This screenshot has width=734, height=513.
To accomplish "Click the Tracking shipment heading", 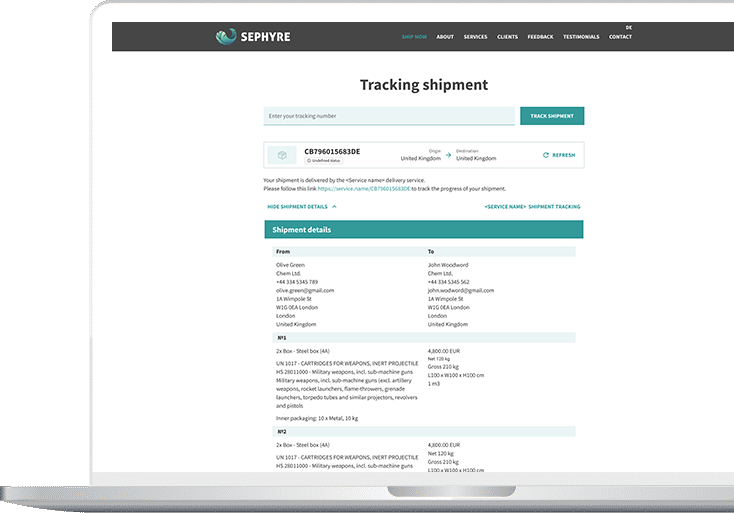I will click(x=424, y=85).
